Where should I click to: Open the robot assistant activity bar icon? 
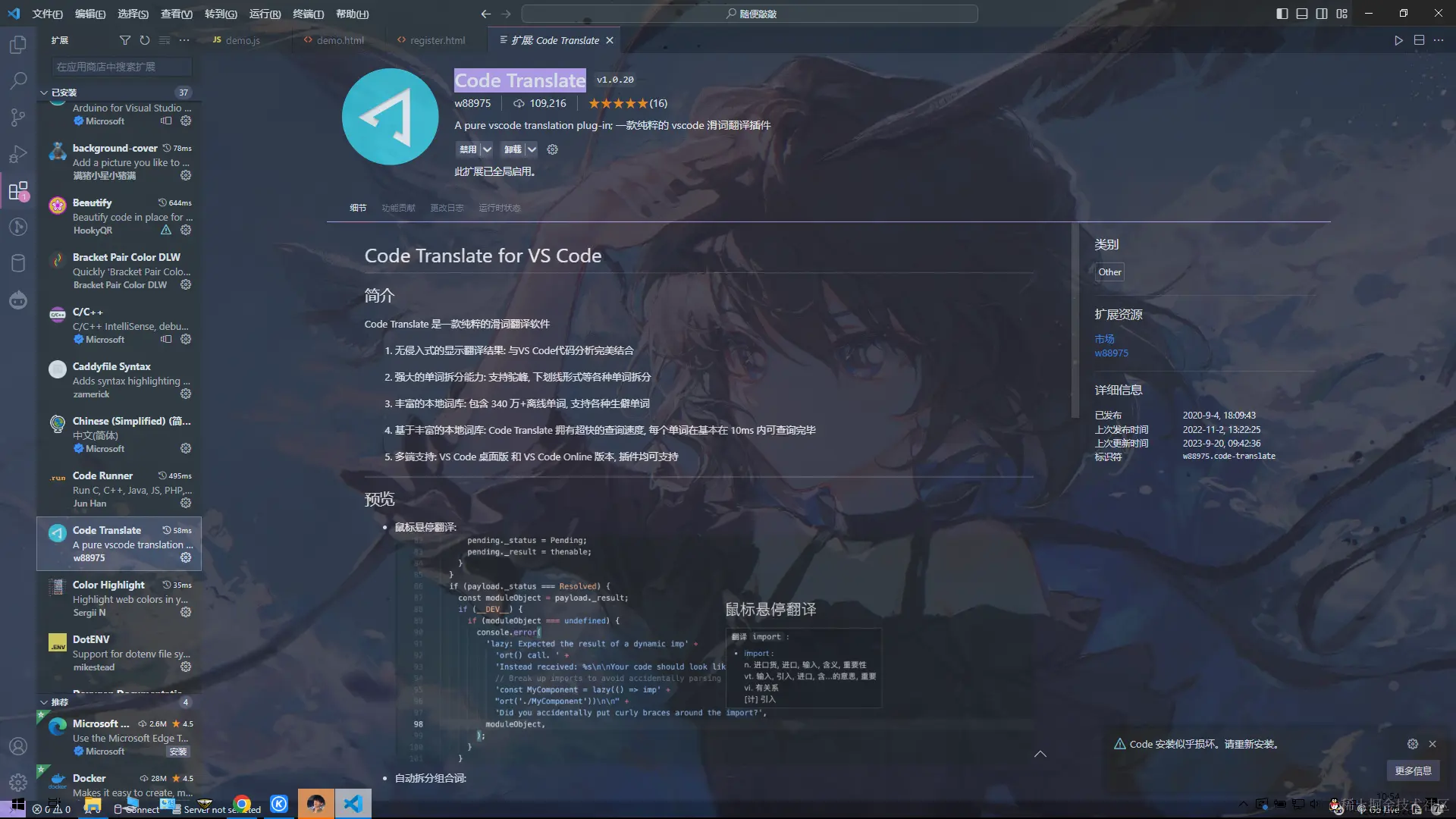(18, 300)
